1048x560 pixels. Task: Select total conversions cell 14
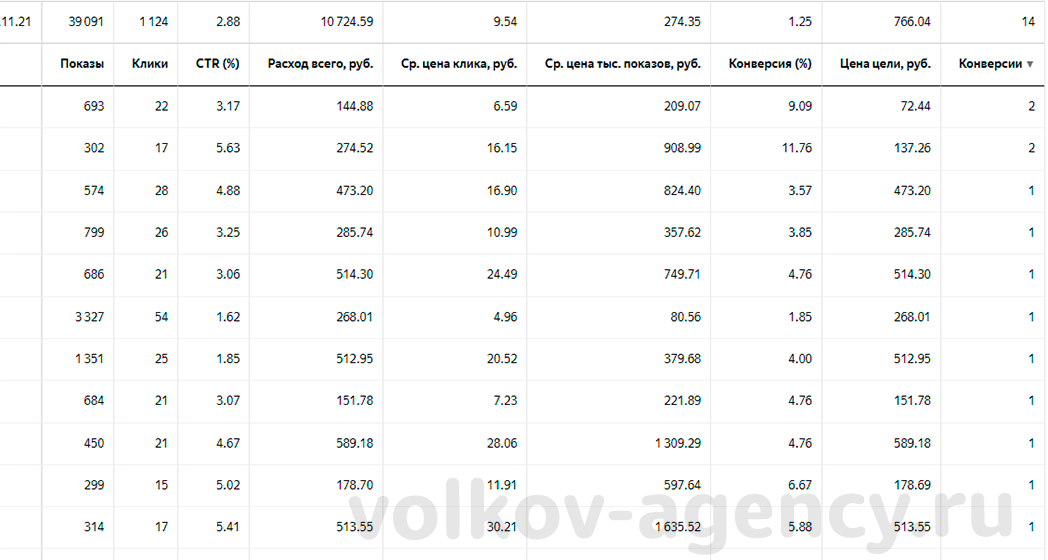(x=1028, y=21)
